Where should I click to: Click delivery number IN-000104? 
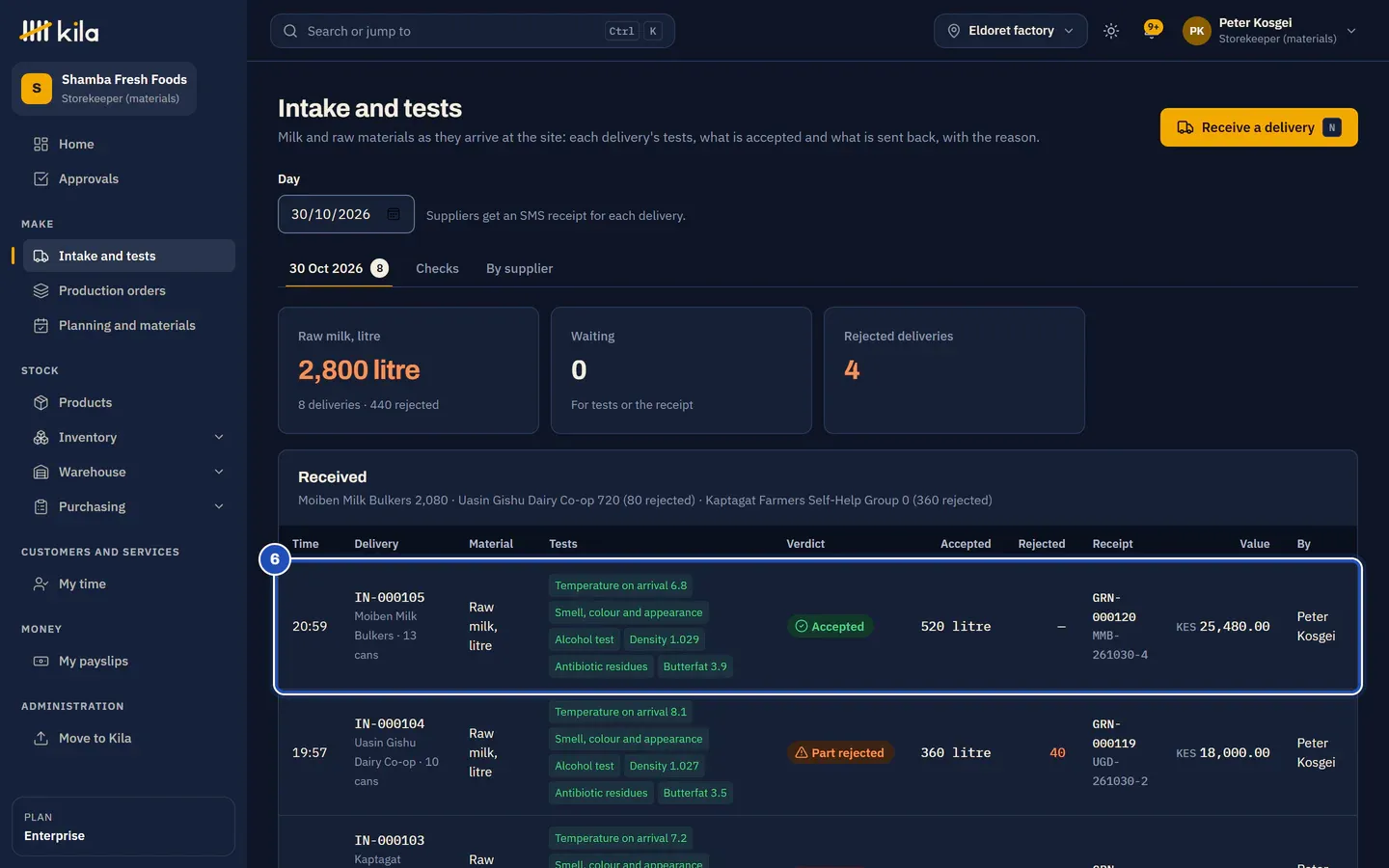(390, 724)
